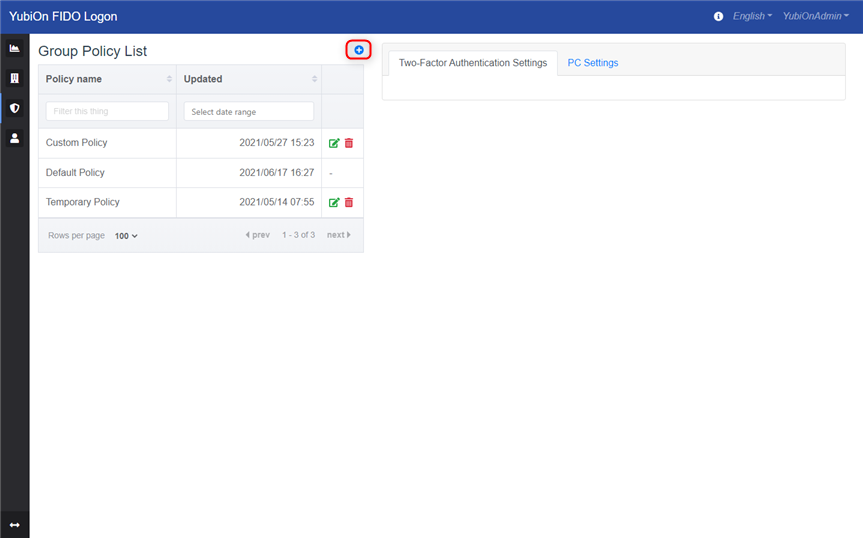Go to prev page of policy list
Image resolution: width=863 pixels, height=538 pixels.
click(x=258, y=235)
